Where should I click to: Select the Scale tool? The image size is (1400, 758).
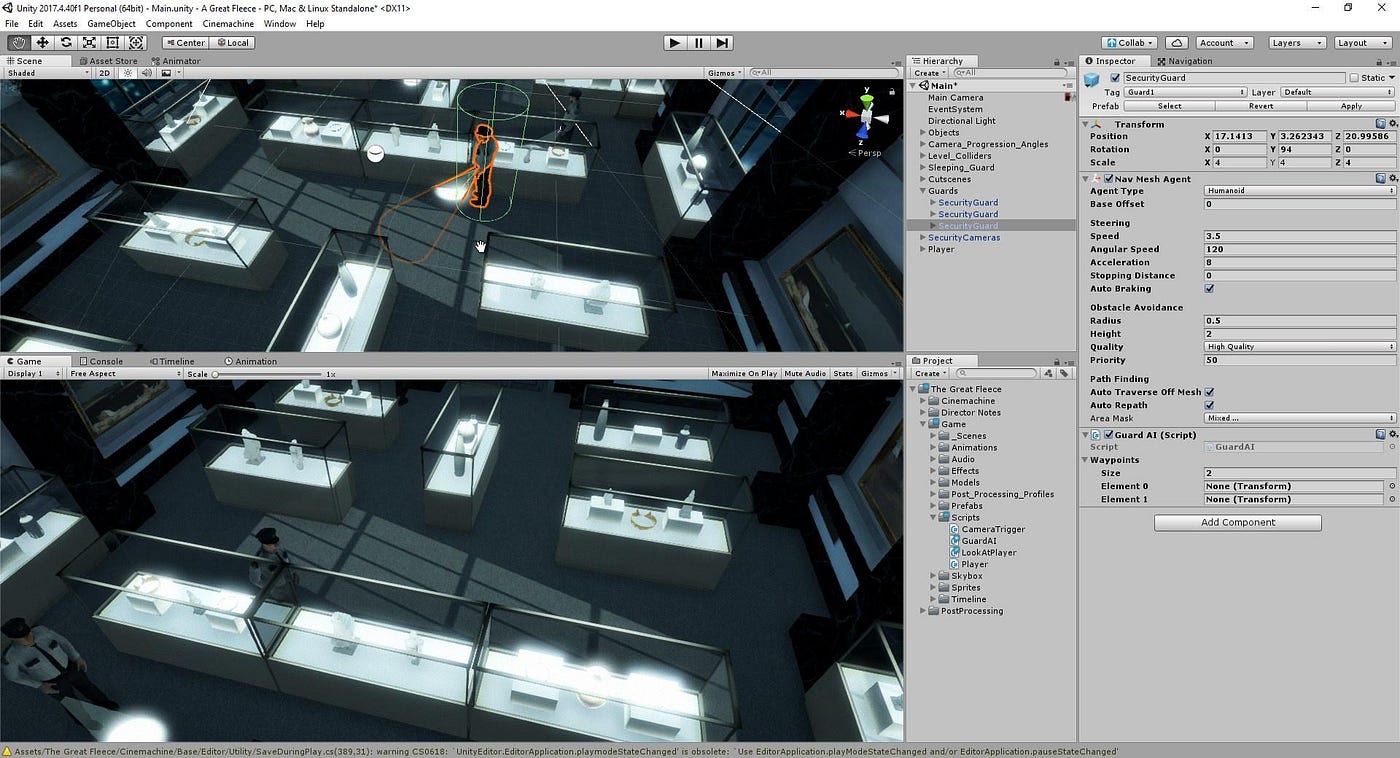point(89,42)
